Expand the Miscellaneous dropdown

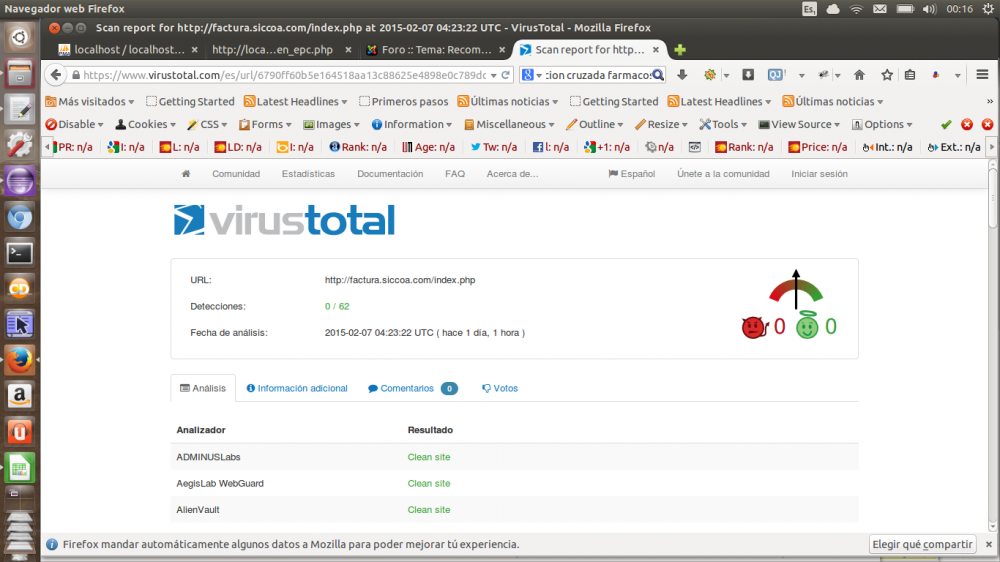click(x=510, y=124)
